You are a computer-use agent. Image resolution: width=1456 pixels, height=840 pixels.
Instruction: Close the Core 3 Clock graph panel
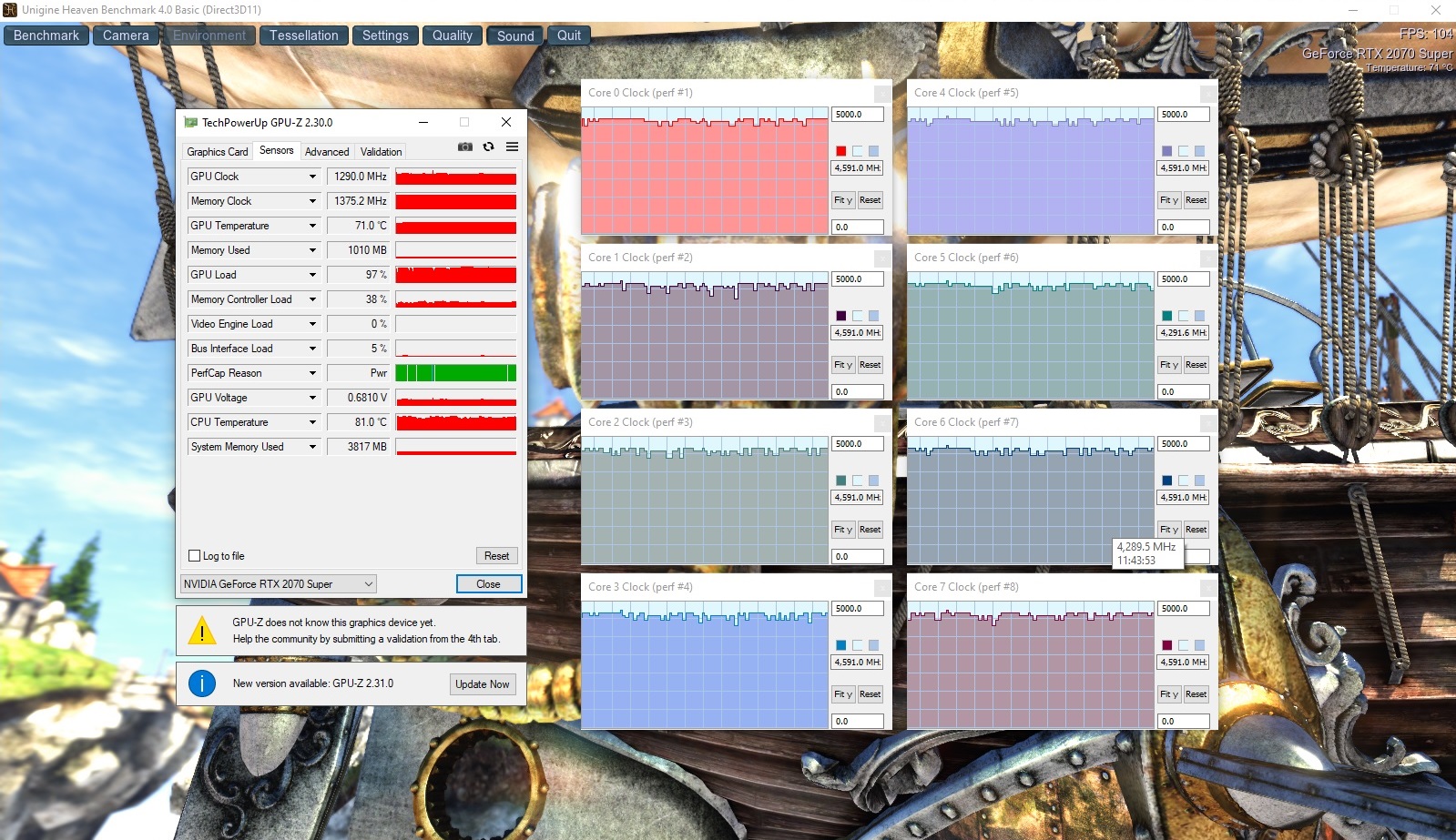882,587
